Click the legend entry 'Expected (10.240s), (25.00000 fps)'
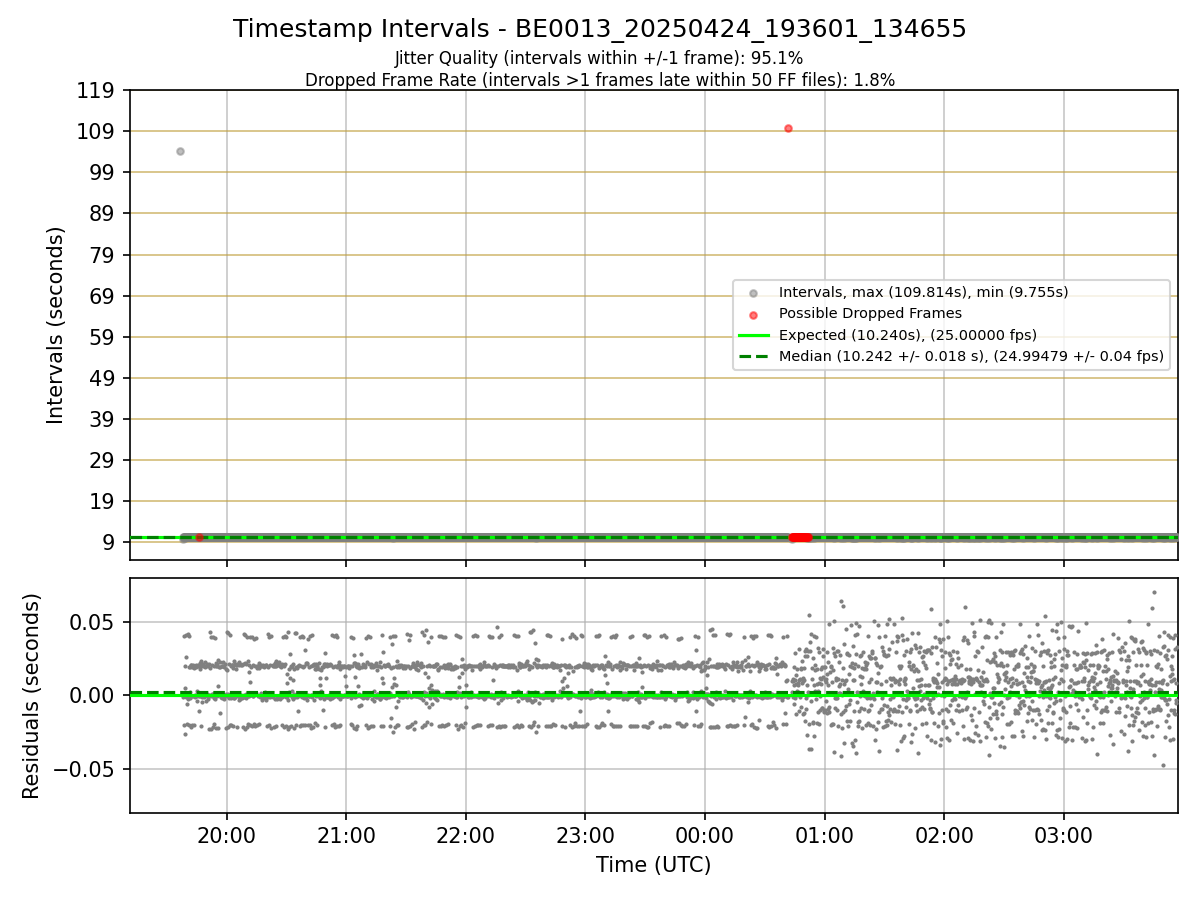This screenshot has width=1200, height=900. pyautogui.click(x=907, y=335)
